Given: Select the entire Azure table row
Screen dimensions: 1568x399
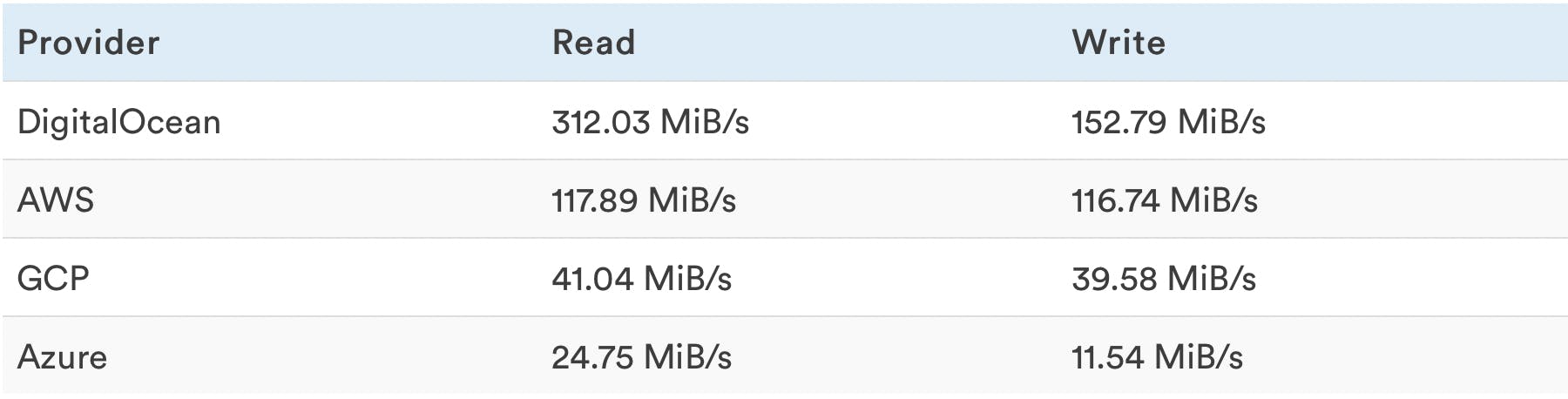Looking at the screenshot, I should 871,357.
